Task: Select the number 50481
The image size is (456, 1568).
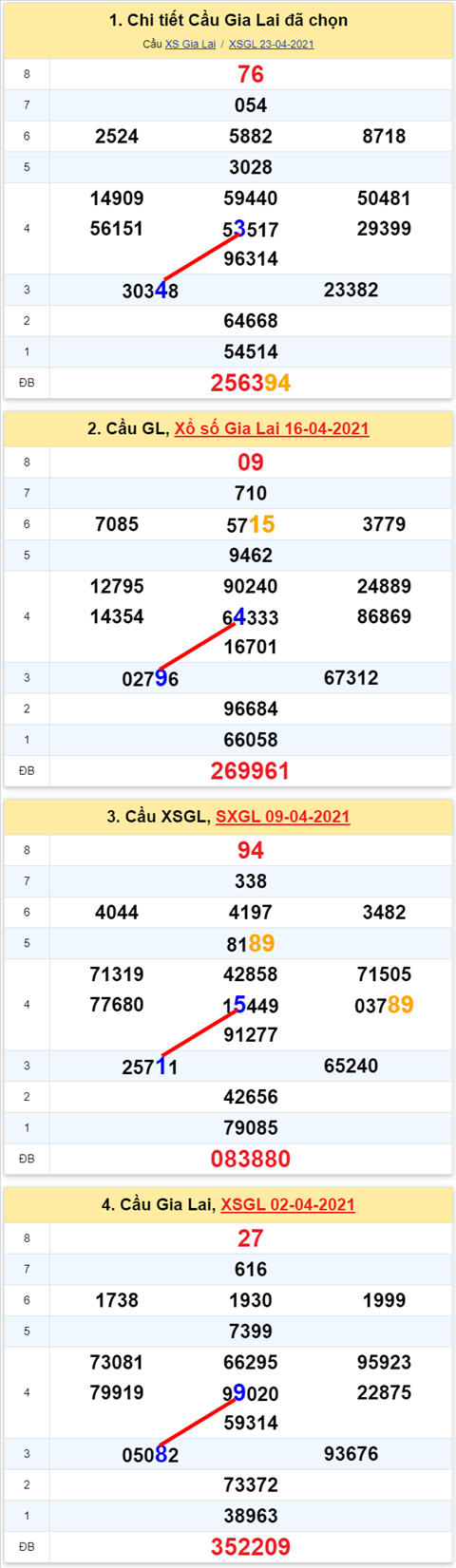Action: (x=384, y=198)
